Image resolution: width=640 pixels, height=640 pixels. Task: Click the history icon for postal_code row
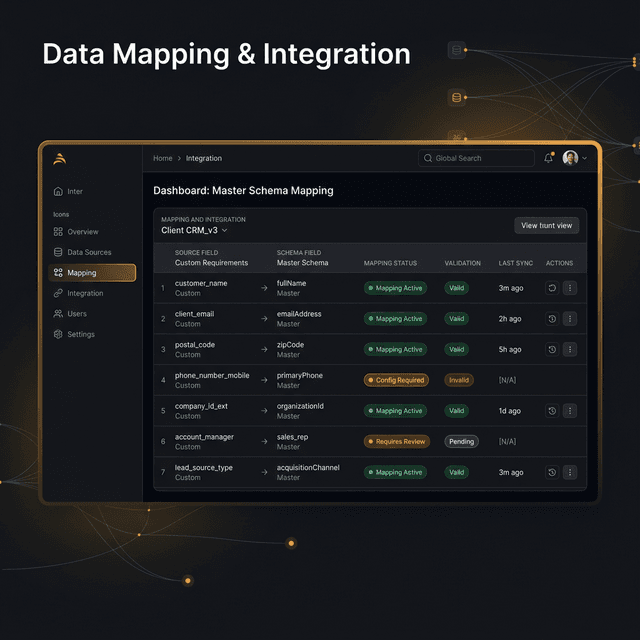click(x=552, y=349)
